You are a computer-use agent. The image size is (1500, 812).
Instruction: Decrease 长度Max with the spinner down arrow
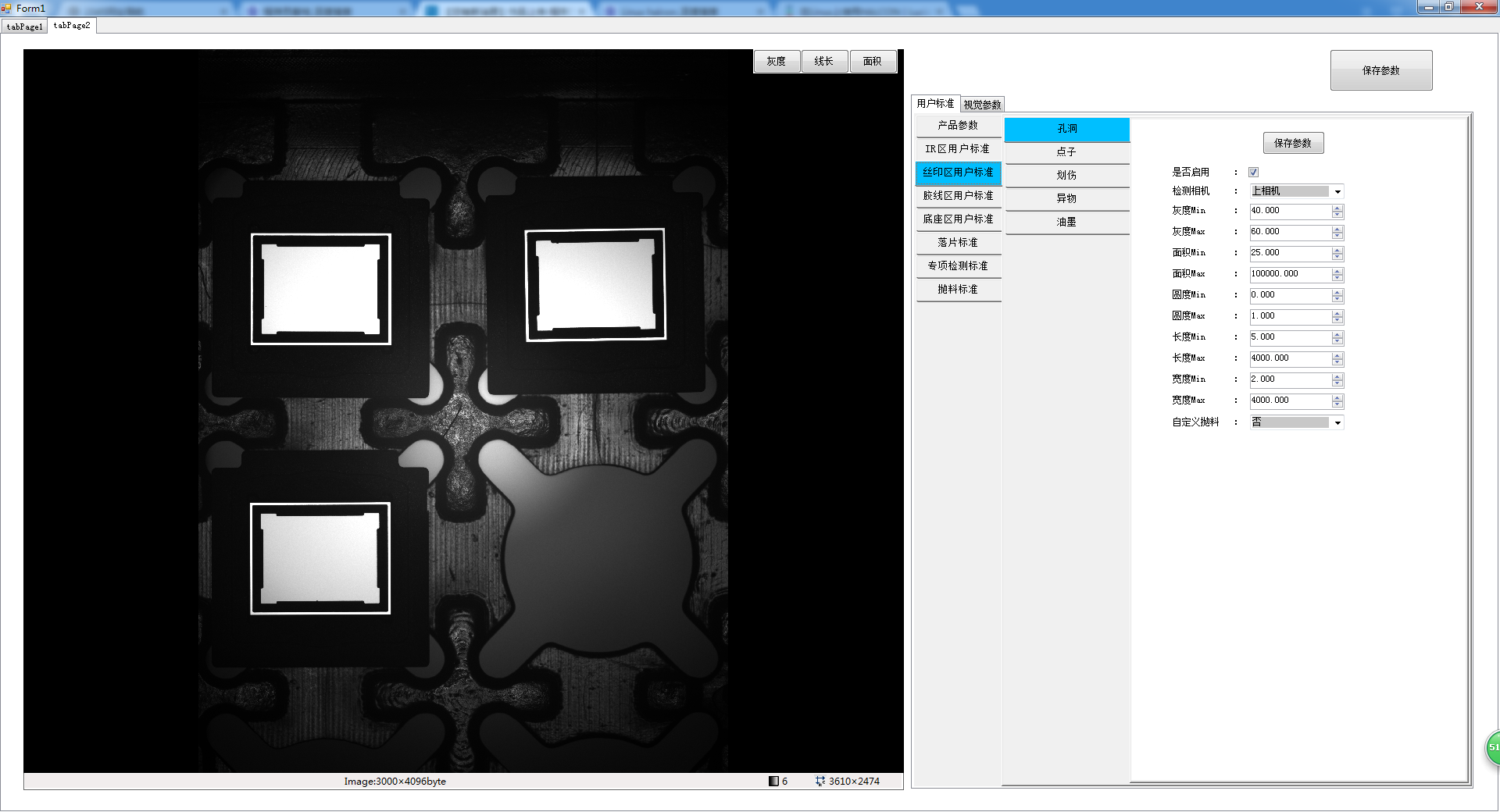click(1337, 362)
